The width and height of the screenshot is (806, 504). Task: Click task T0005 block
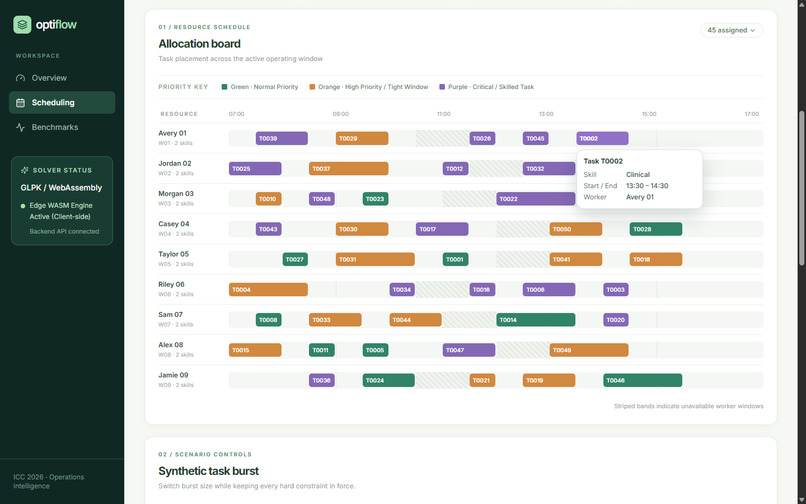[375, 351]
